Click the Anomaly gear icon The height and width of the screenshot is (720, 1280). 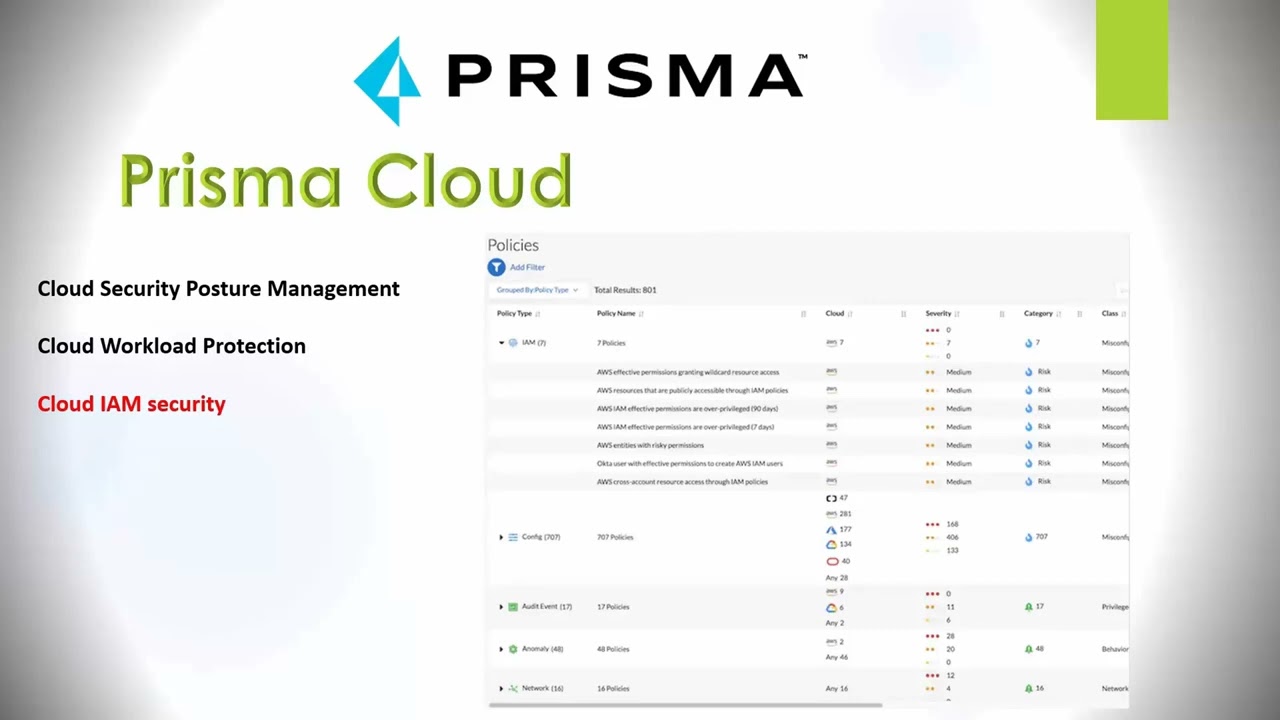point(513,649)
